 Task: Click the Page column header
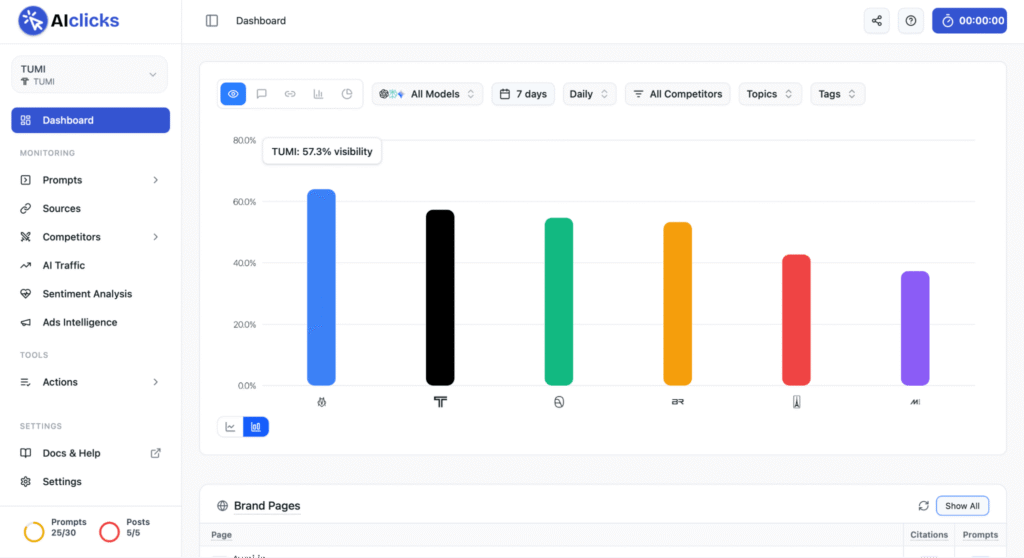(221, 534)
